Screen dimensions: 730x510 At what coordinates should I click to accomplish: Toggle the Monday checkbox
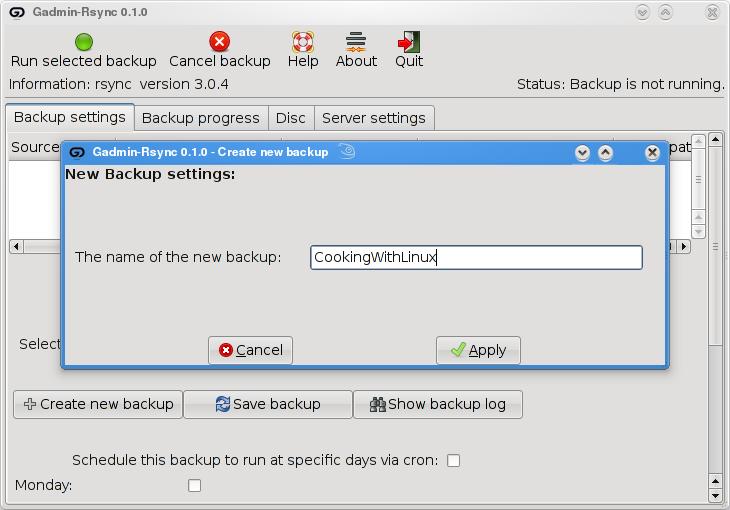click(195, 486)
